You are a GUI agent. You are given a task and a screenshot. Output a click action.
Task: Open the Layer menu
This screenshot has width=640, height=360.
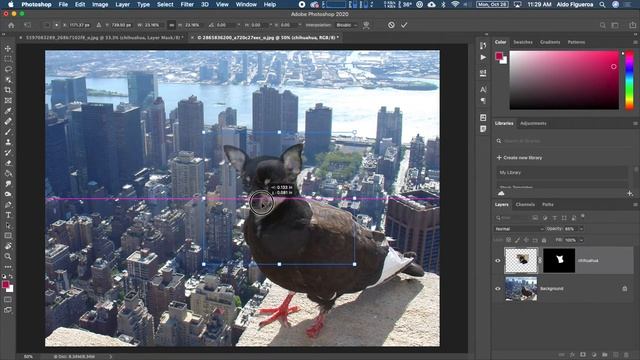(122, 4)
